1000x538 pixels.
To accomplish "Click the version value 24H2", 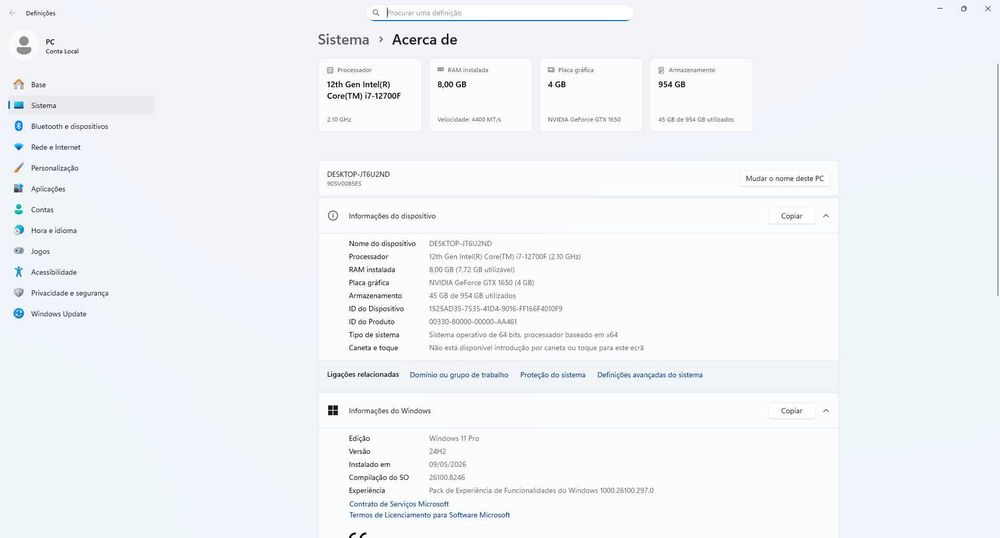I will 438,451.
